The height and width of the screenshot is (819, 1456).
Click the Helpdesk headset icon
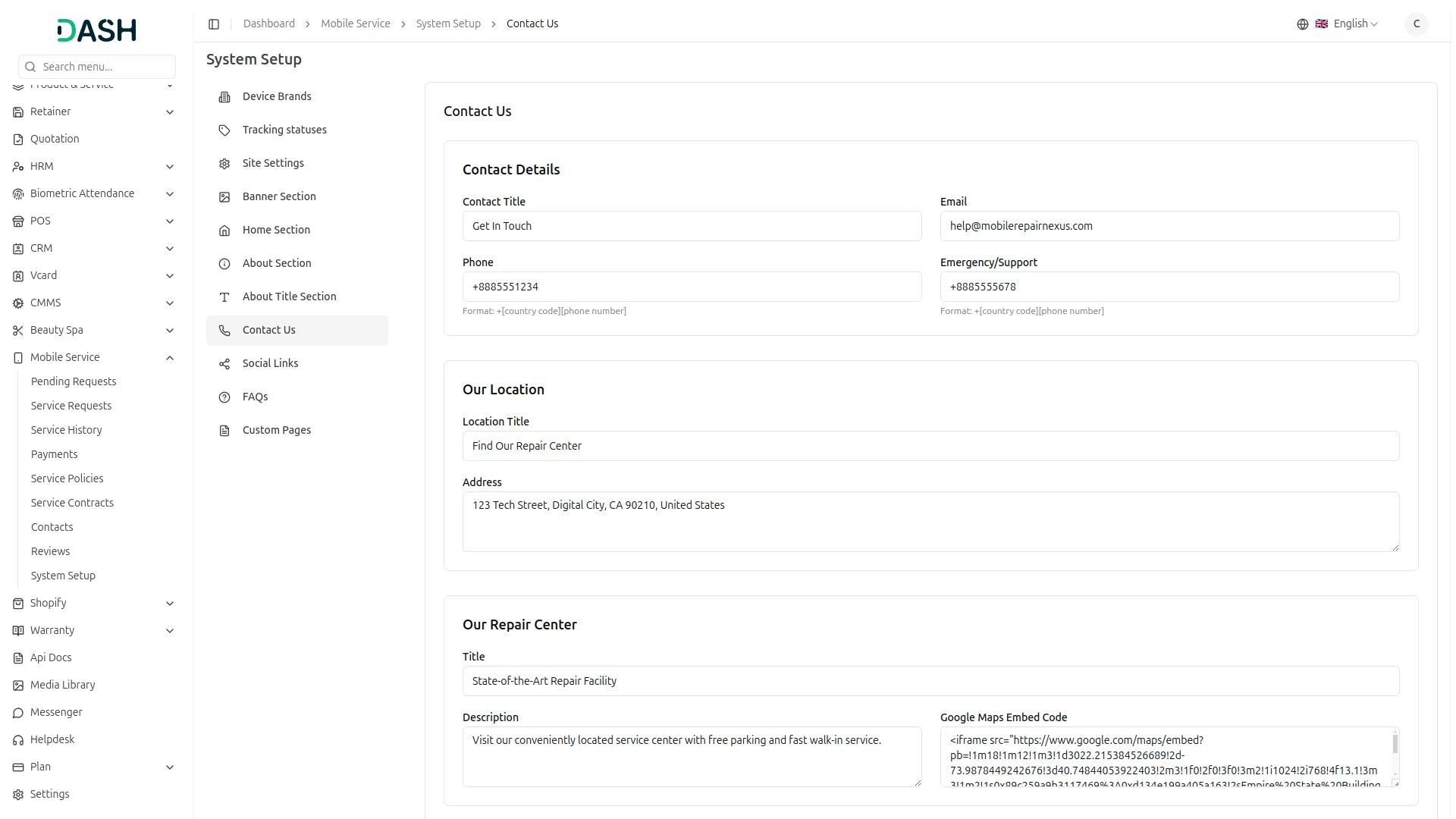pos(17,739)
